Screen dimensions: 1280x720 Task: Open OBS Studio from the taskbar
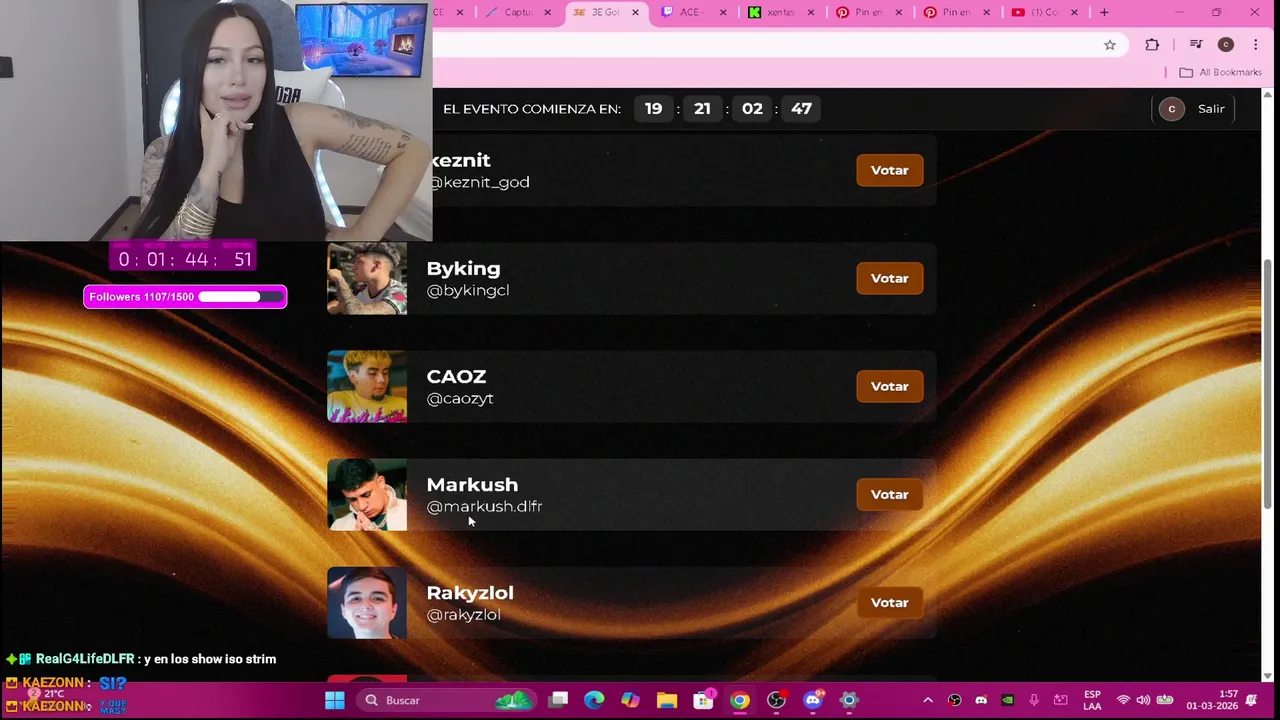click(x=776, y=700)
